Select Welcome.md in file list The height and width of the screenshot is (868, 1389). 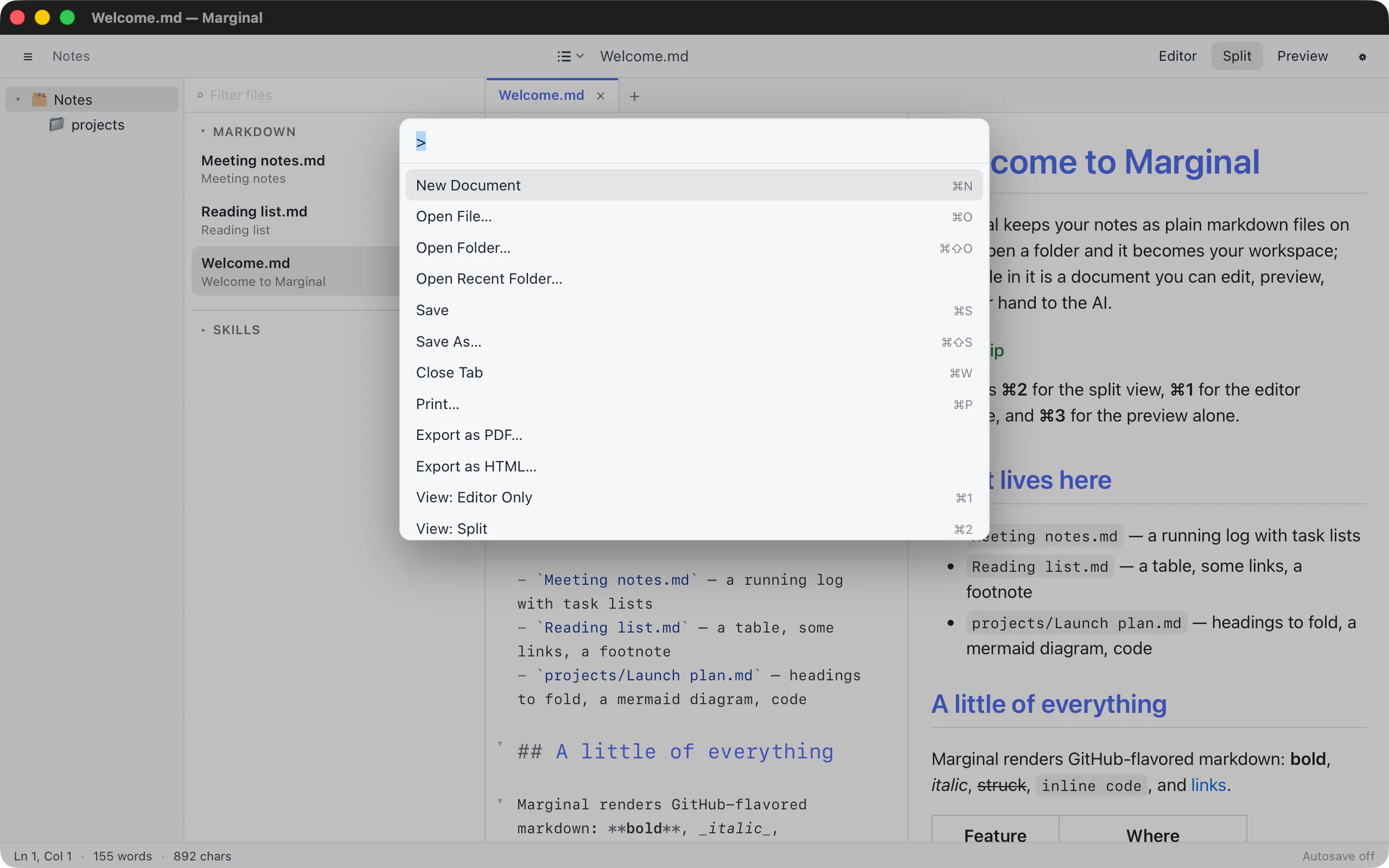[296, 272]
